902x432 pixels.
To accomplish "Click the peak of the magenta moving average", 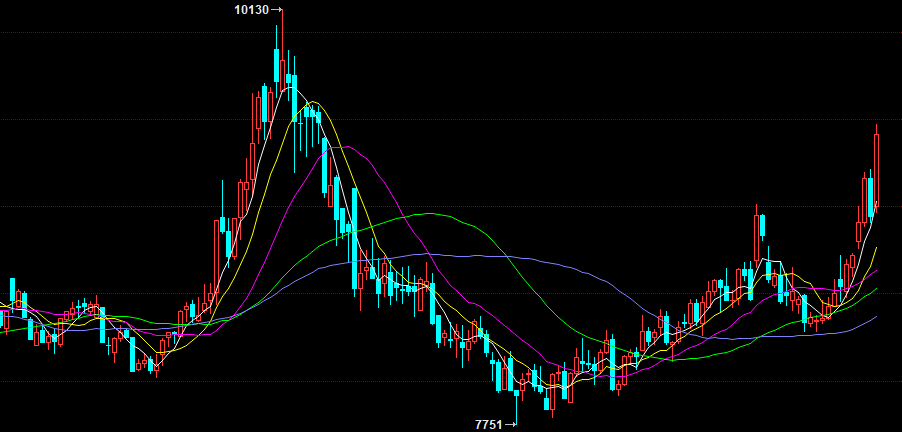I will 345,147.
